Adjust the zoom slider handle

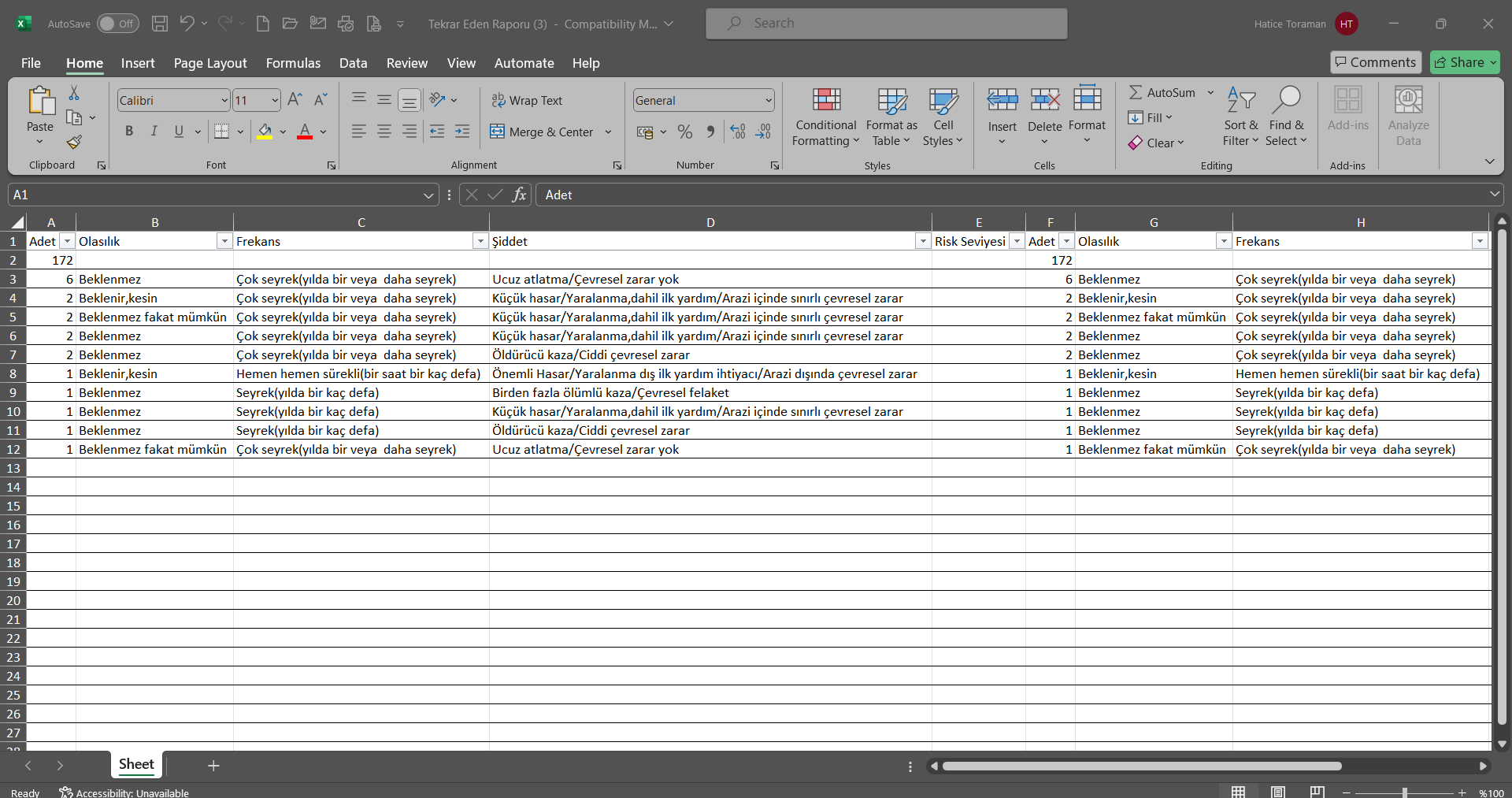click(x=1405, y=792)
